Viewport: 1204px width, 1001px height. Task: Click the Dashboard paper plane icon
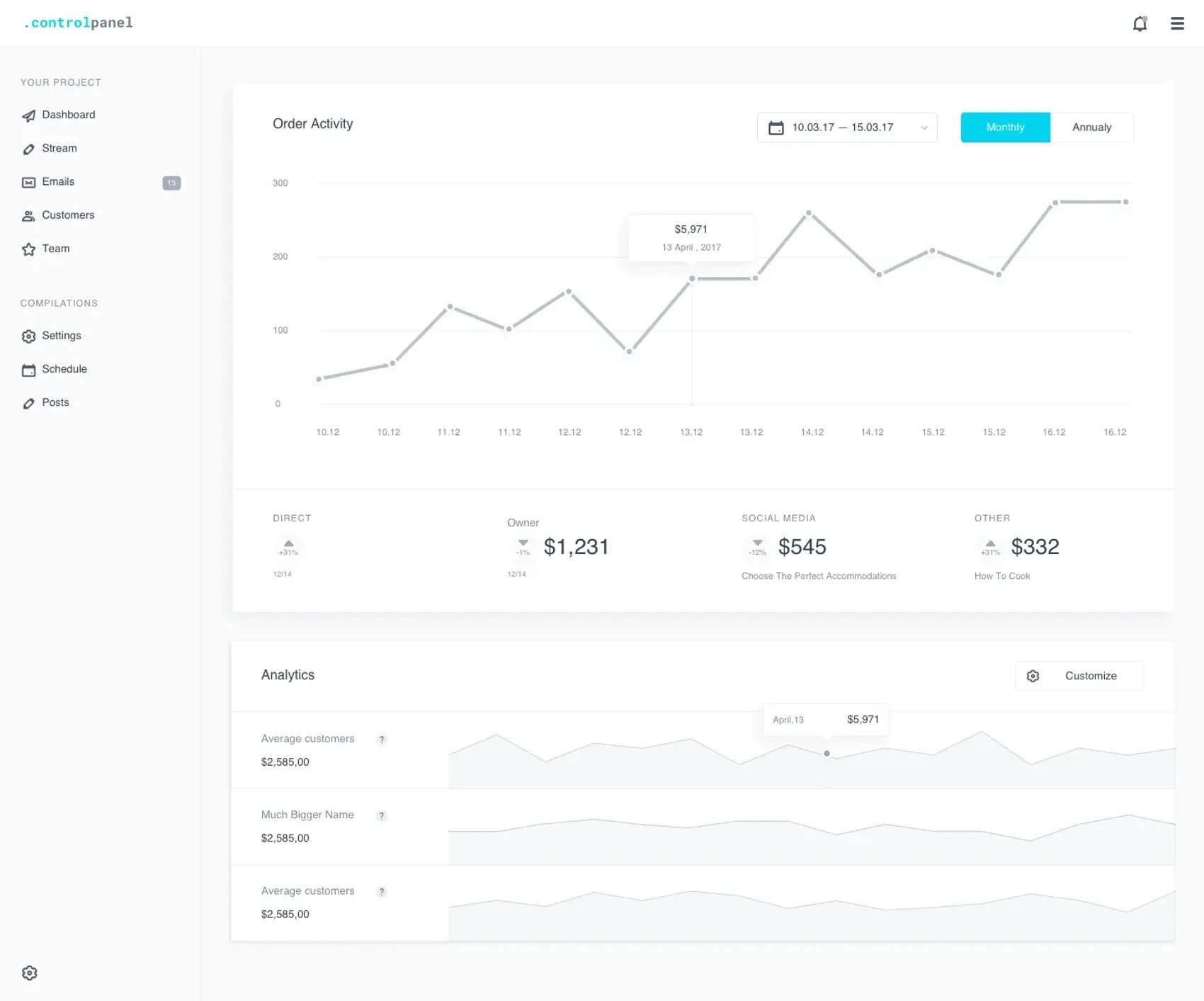coord(28,115)
